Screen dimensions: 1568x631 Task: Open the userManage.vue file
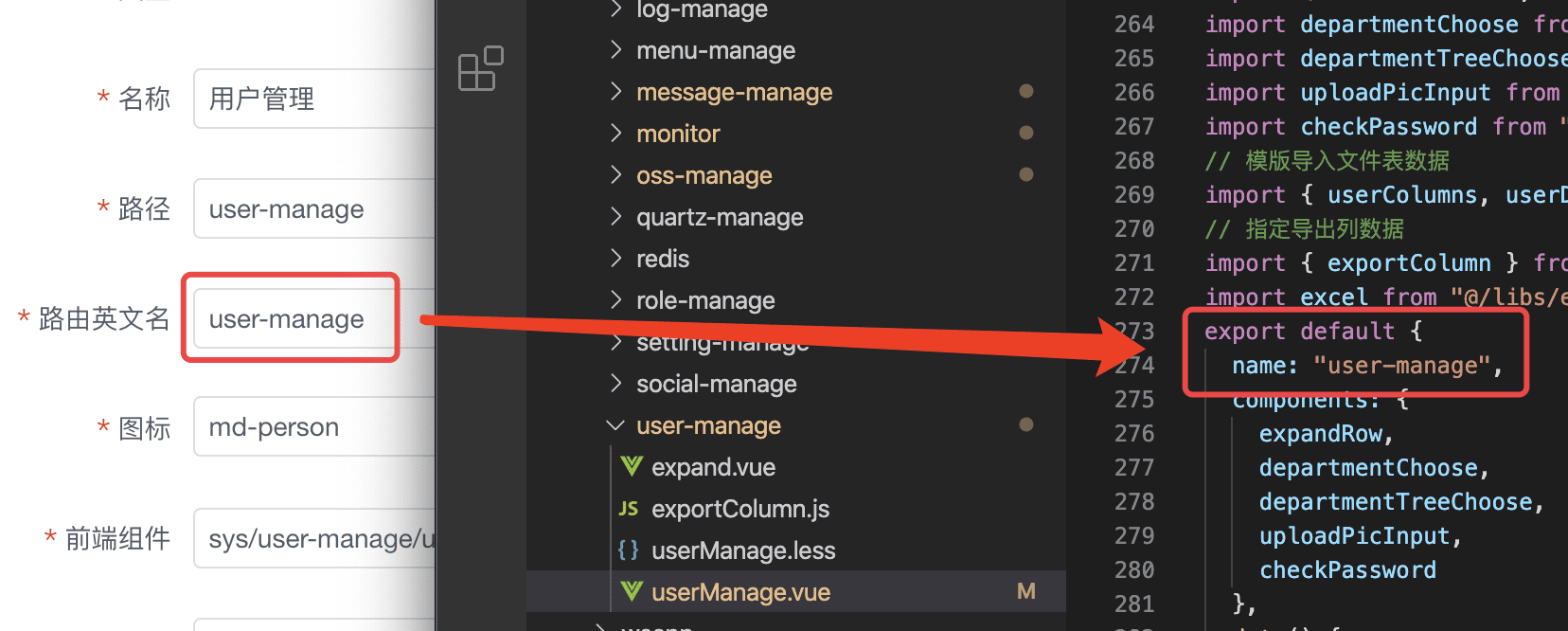click(x=740, y=592)
